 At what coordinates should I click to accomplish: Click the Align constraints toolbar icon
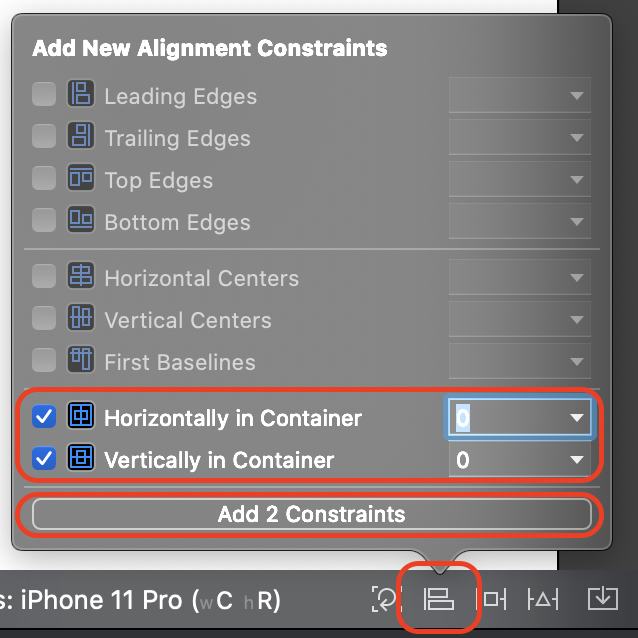(x=439, y=599)
